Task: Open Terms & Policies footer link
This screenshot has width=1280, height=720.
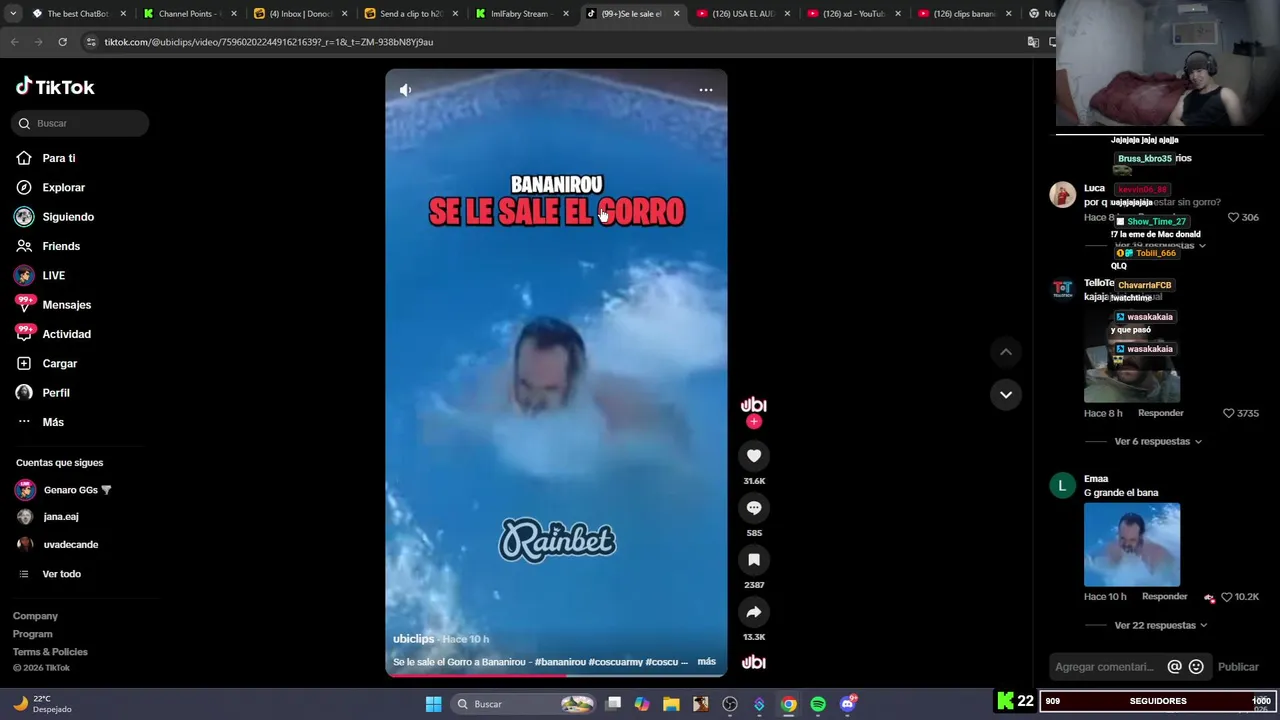Action: [x=50, y=652]
